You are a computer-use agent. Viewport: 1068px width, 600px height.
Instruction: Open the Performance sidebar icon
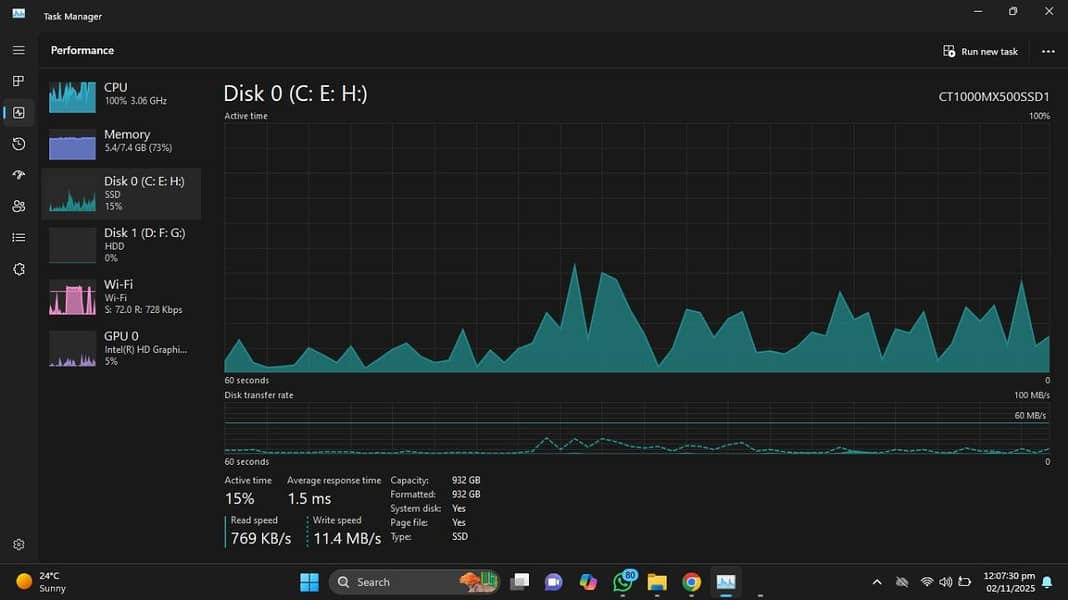pos(18,112)
